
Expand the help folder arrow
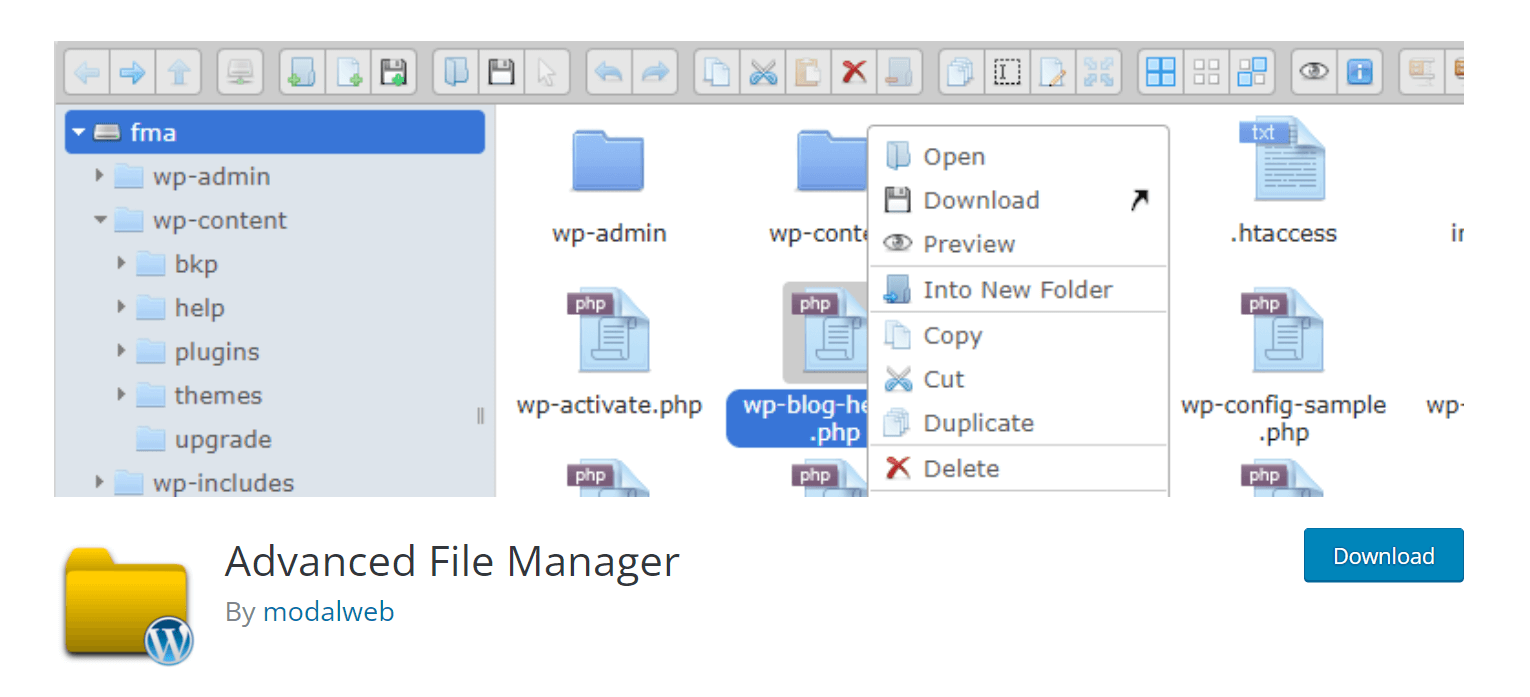point(121,307)
